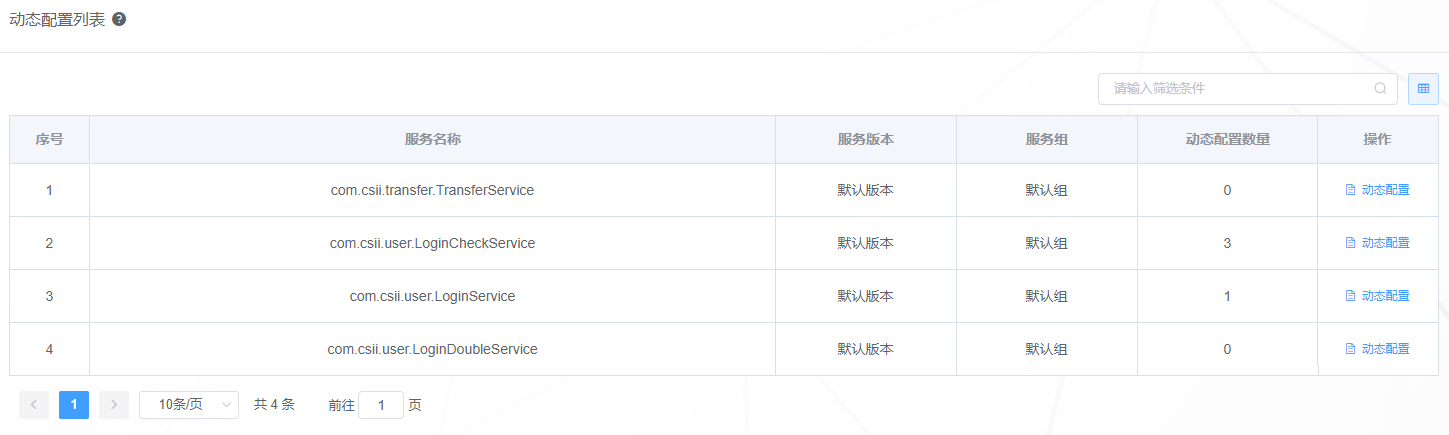1449x435 pixels.
Task: Click the 服务名称 column header
Action: tap(432, 139)
